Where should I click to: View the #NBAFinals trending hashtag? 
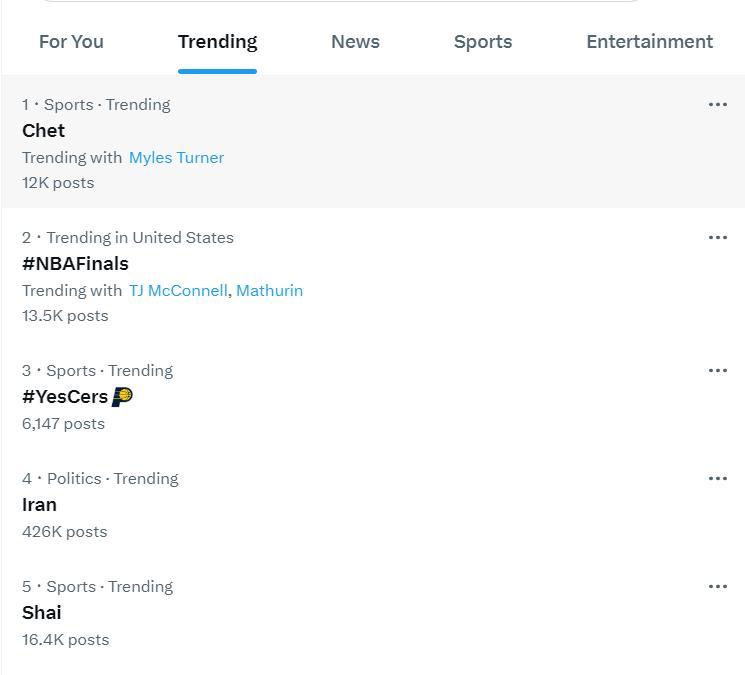coord(75,264)
